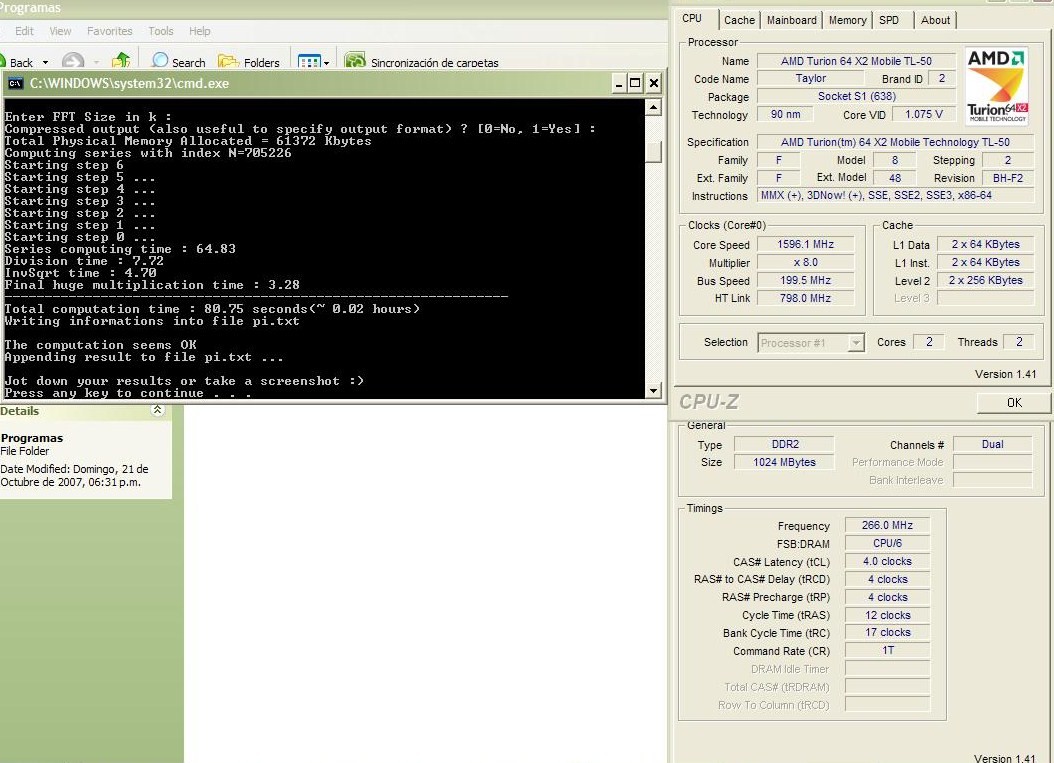1054x763 pixels.
Task: Click the Channels # value Dual
Action: tap(992, 444)
